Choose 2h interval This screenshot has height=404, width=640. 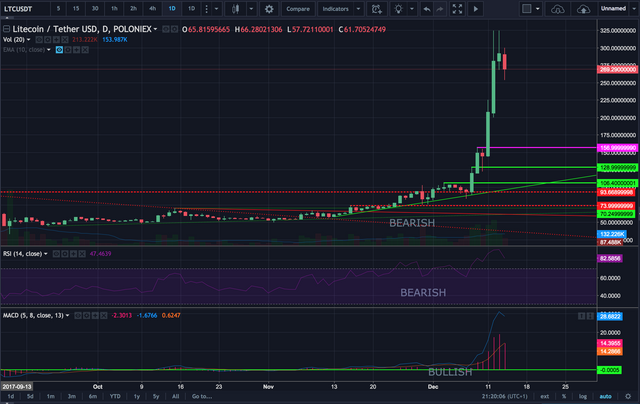point(133,9)
